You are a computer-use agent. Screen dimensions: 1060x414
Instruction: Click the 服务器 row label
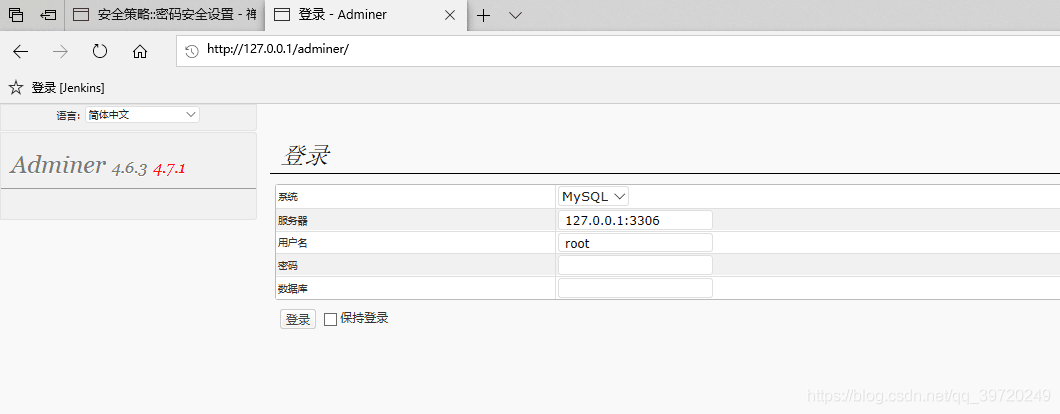click(293, 221)
